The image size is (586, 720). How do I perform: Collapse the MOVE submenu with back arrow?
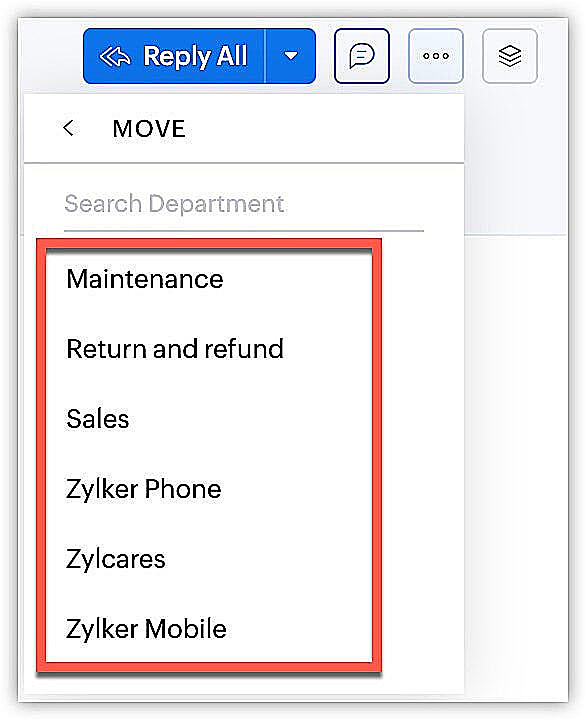69,128
